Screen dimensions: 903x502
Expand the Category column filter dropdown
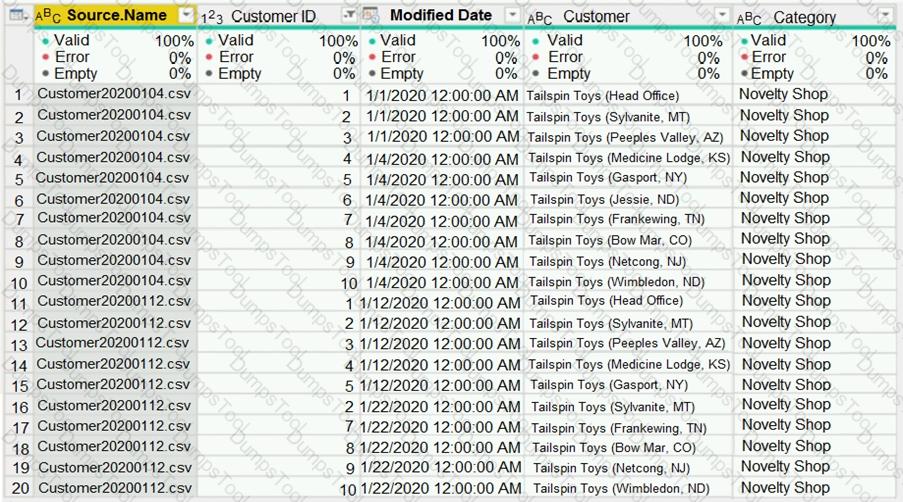(884, 17)
